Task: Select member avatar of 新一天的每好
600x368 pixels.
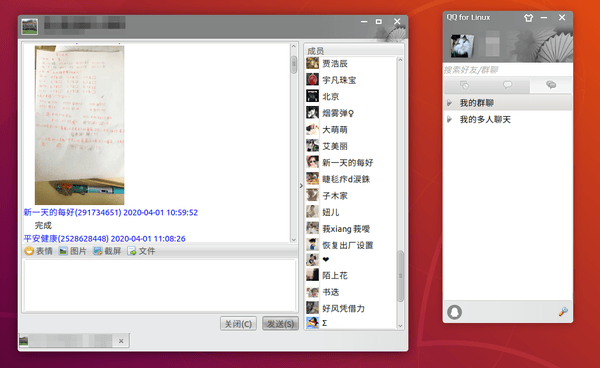Action: pyautogui.click(x=312, y=162)
